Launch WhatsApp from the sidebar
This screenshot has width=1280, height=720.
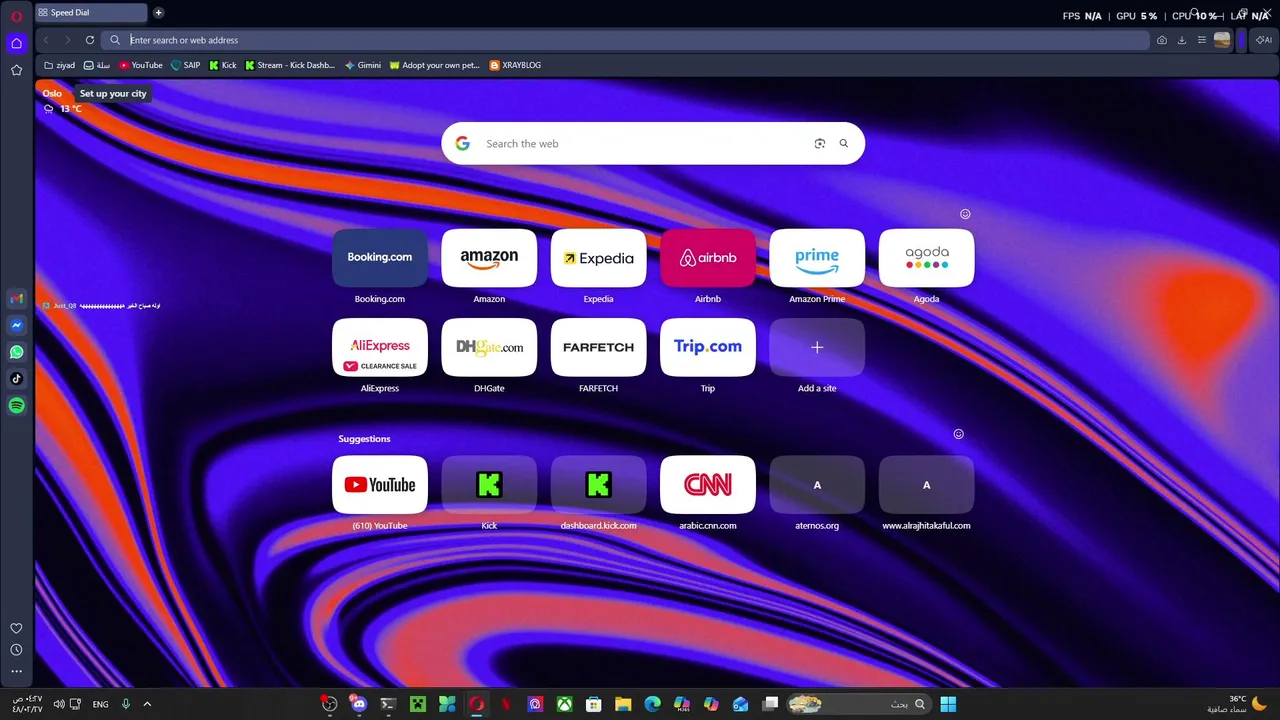coord(16,352)
